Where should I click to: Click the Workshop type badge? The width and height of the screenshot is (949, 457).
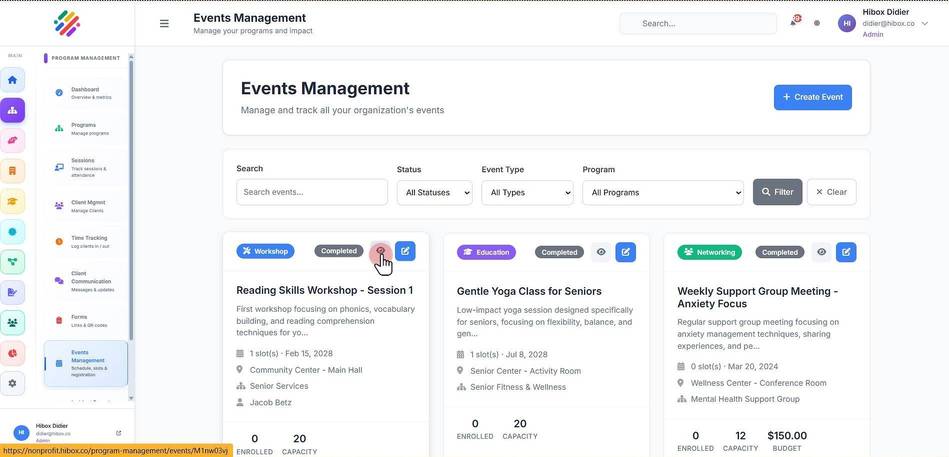tap(265, 251)
